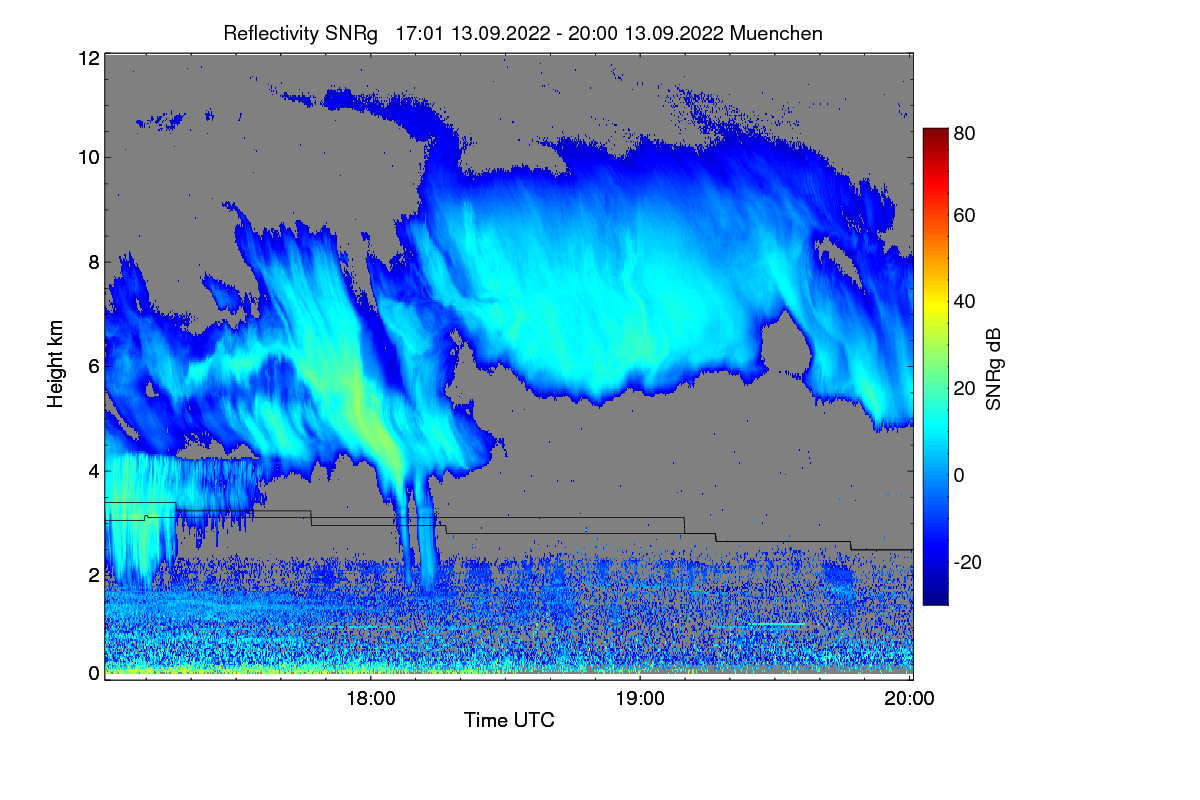
Task: Click the colorbar label '-20'
Action: [967, 562]
